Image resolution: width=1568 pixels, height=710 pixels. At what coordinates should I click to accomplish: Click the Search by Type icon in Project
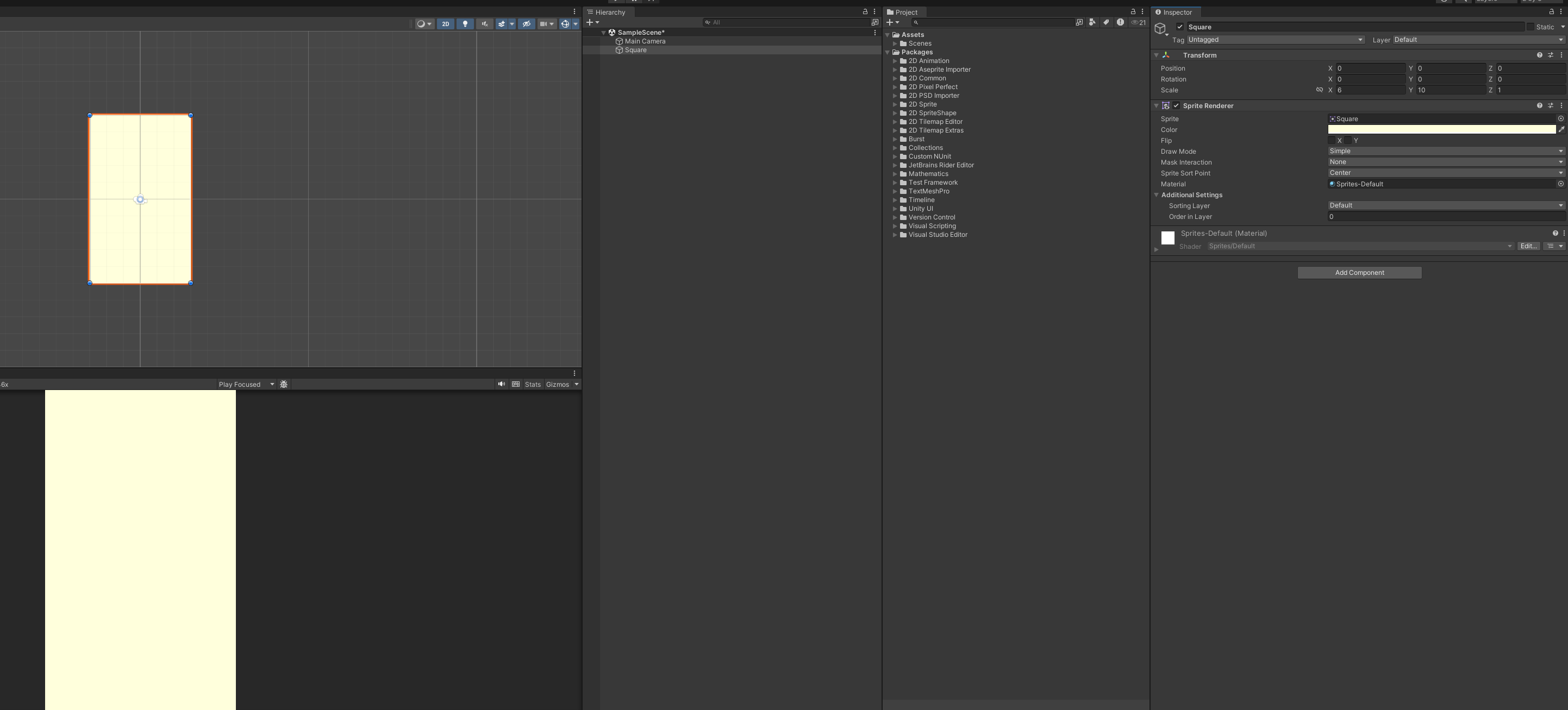pyautogui.click(x=1092, y=22)
